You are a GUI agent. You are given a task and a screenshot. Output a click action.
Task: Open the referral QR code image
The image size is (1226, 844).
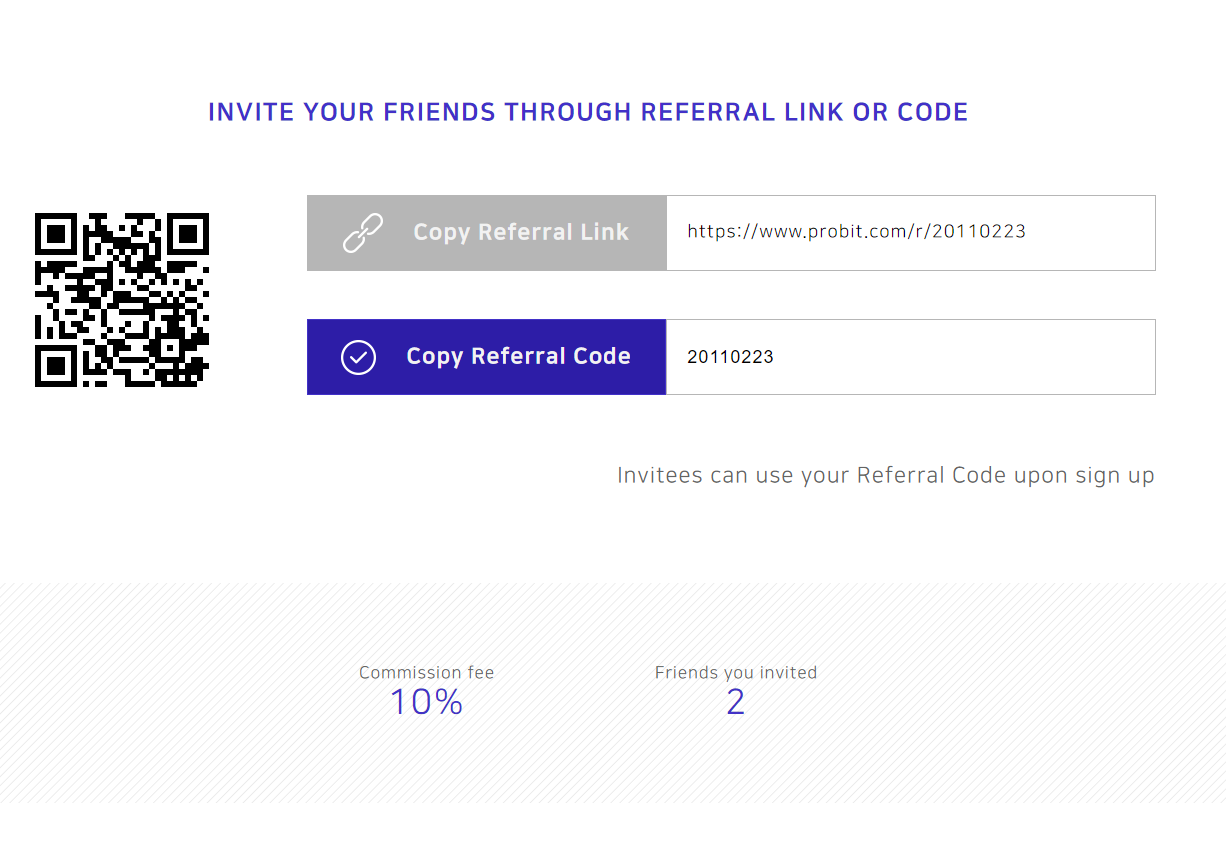click(122, 300)
